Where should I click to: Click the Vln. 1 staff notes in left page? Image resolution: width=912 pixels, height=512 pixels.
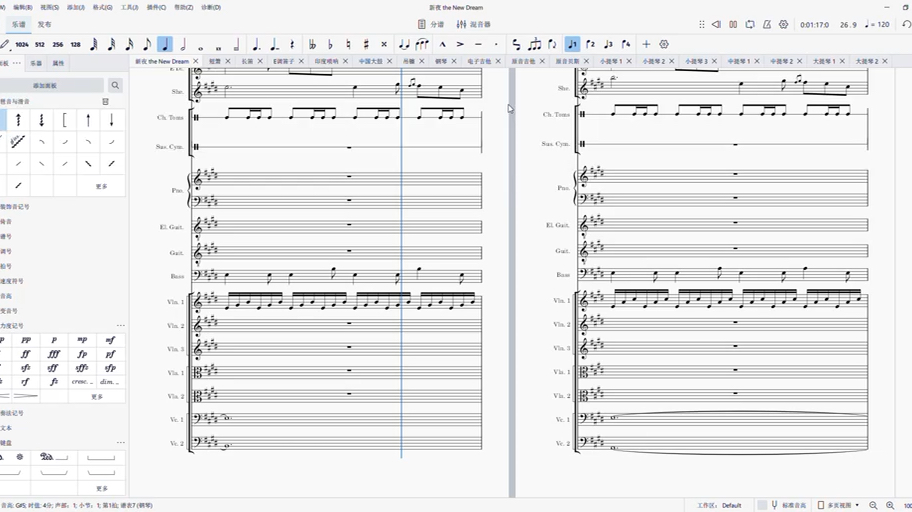300,300
